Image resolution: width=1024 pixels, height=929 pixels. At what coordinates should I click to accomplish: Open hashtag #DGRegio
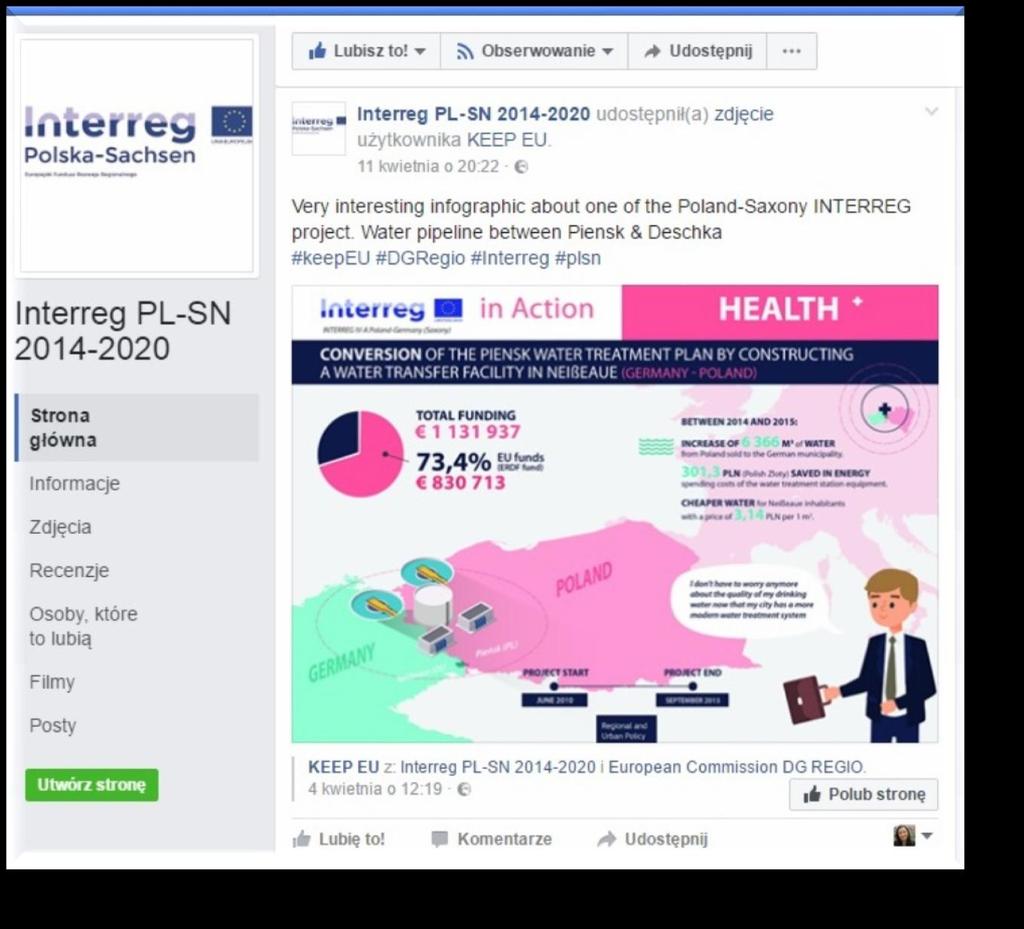pyautogui.click(x=420, y=258)
